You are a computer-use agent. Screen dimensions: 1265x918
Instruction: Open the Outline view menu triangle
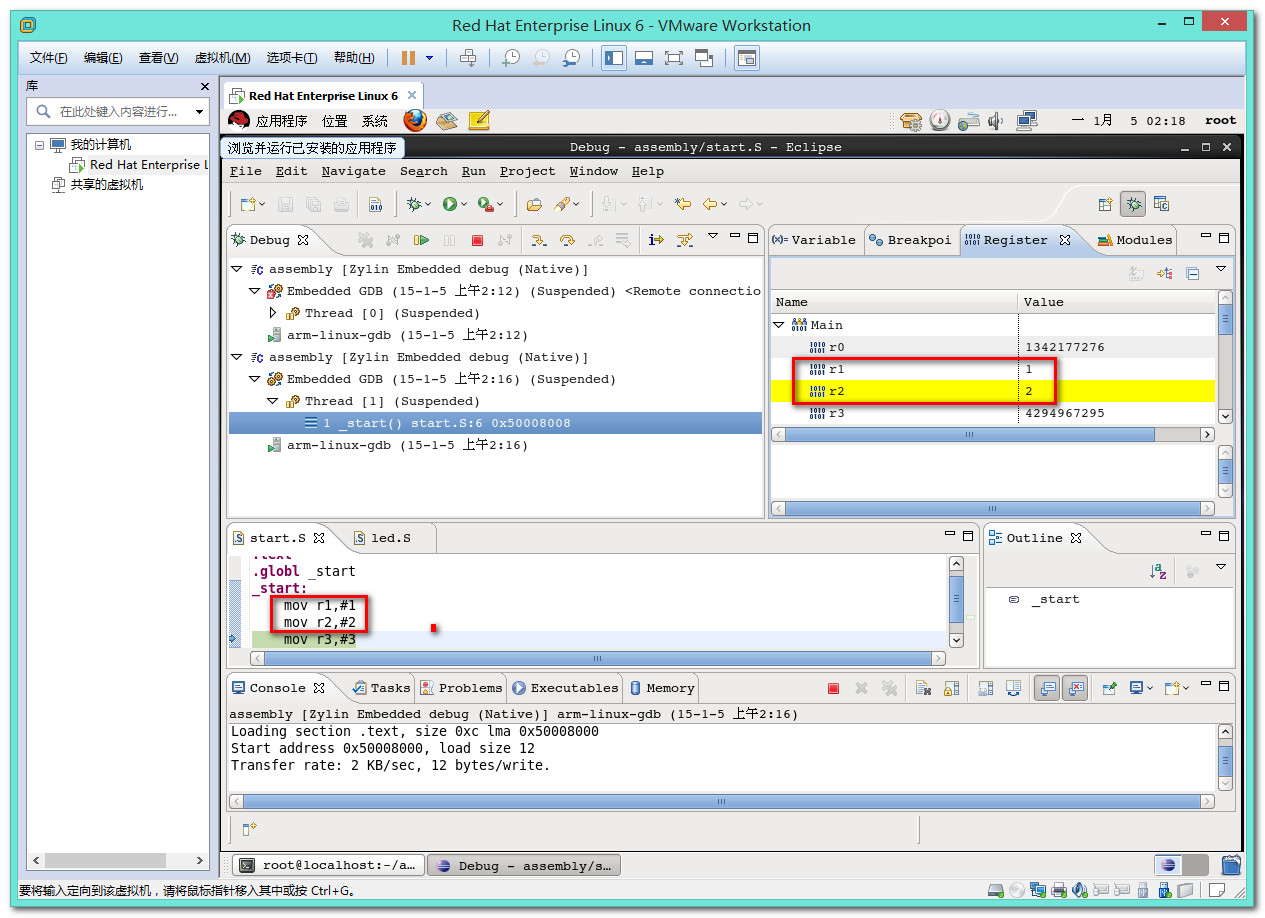pos(1220,567)
